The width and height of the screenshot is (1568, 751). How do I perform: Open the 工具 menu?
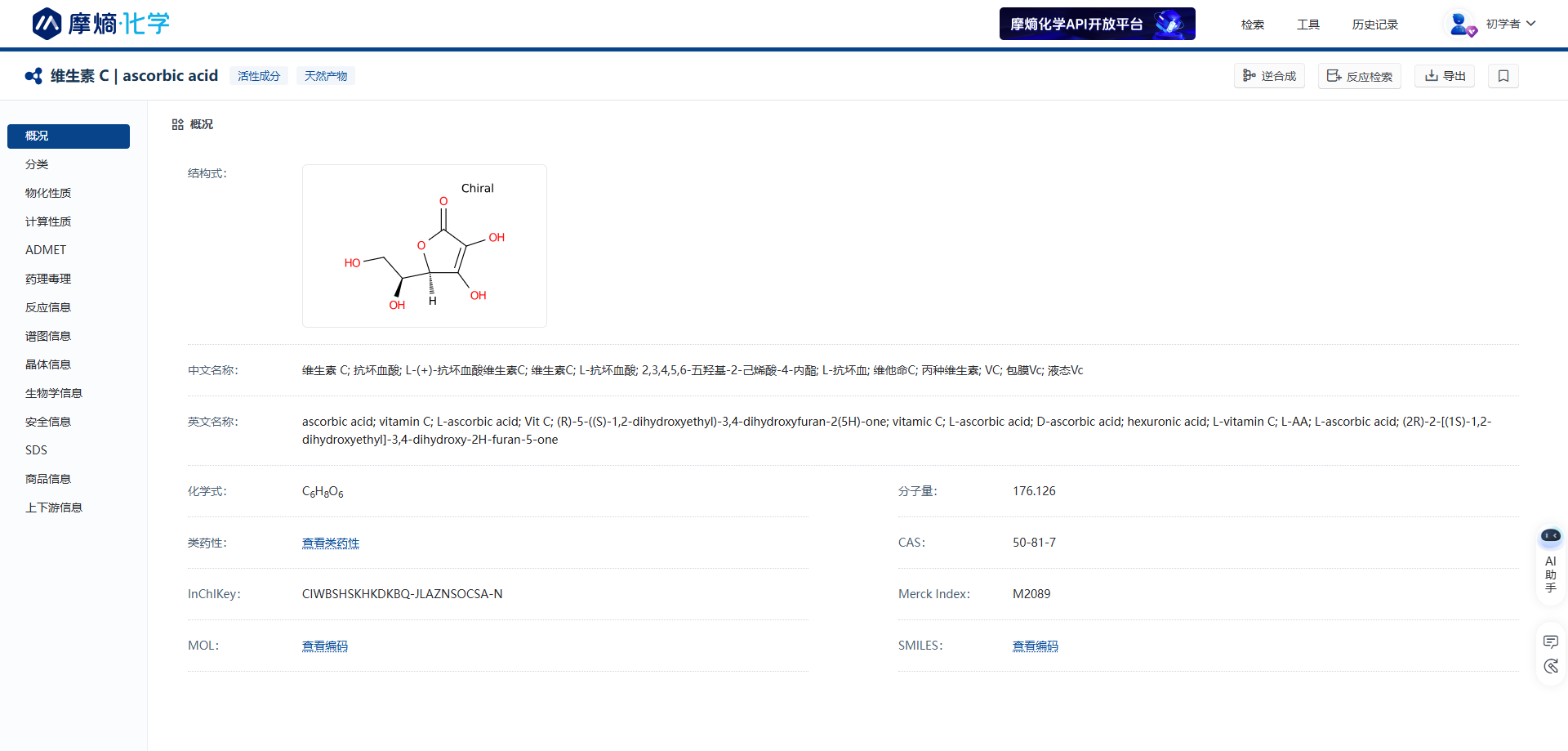click(1307, 25)
